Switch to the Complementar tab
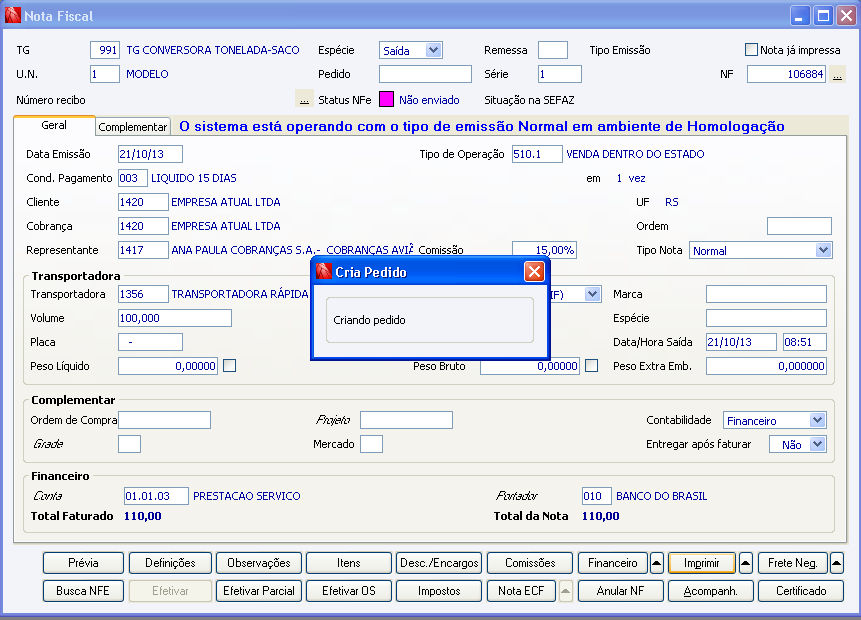The image size is (861, 620). tap(132, 127)
